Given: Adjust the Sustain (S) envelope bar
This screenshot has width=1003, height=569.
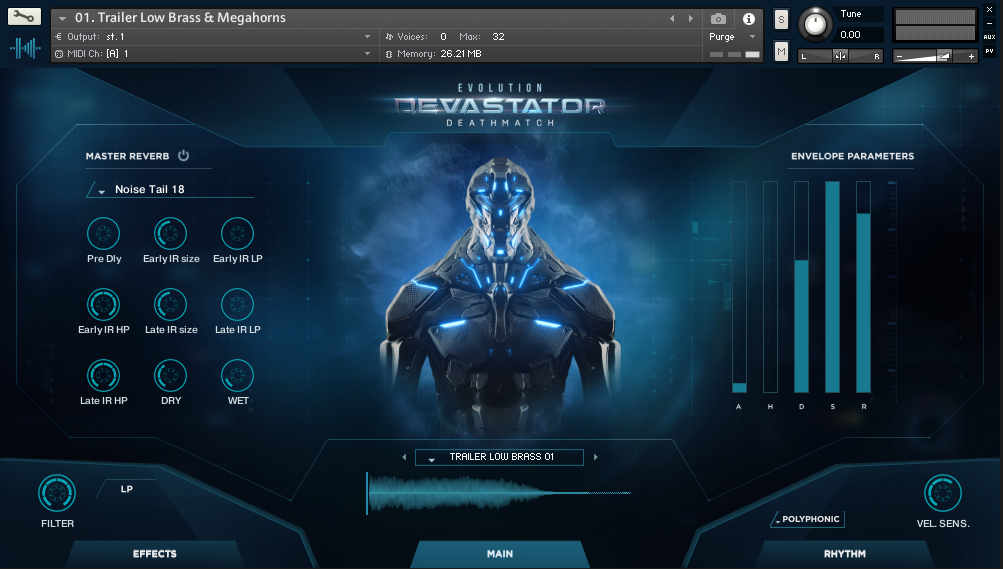Looking at the screenshot, I should [832, 287].
